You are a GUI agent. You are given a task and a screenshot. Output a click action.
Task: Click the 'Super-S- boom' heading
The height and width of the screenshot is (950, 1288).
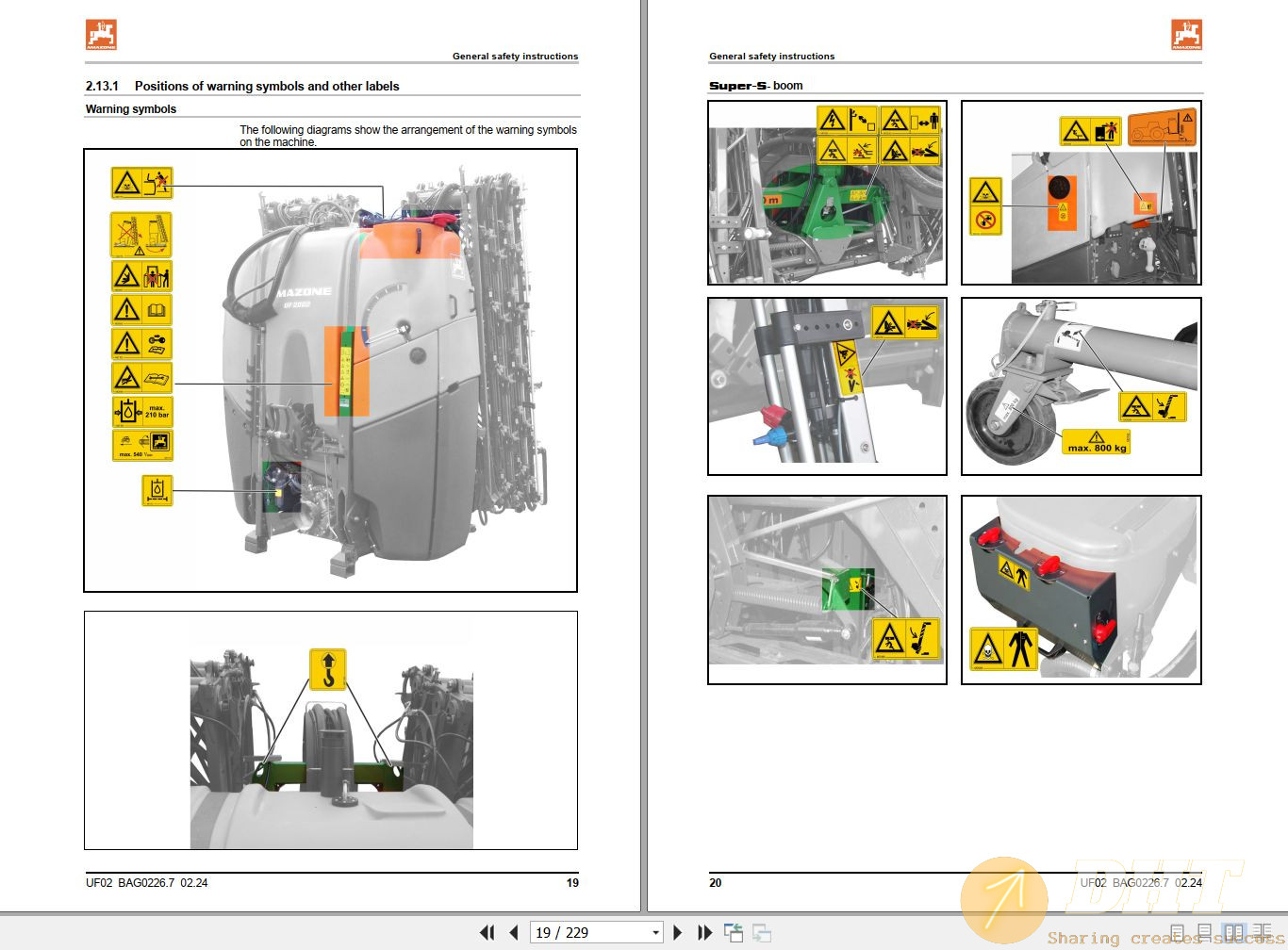point(756,86)
